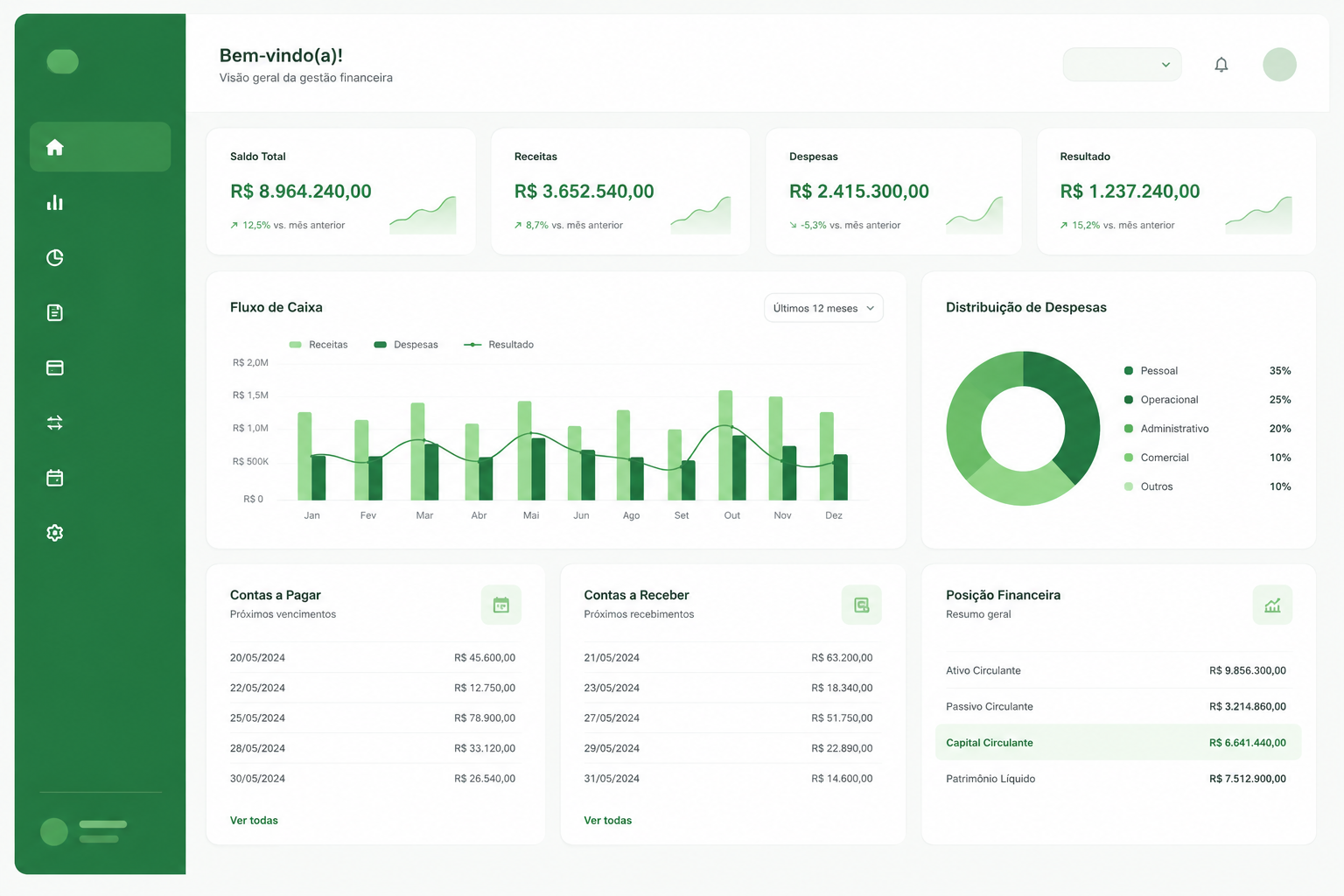
Task: Click the R$ 18.340,00 receivable amount
Action: pos(842,688)
